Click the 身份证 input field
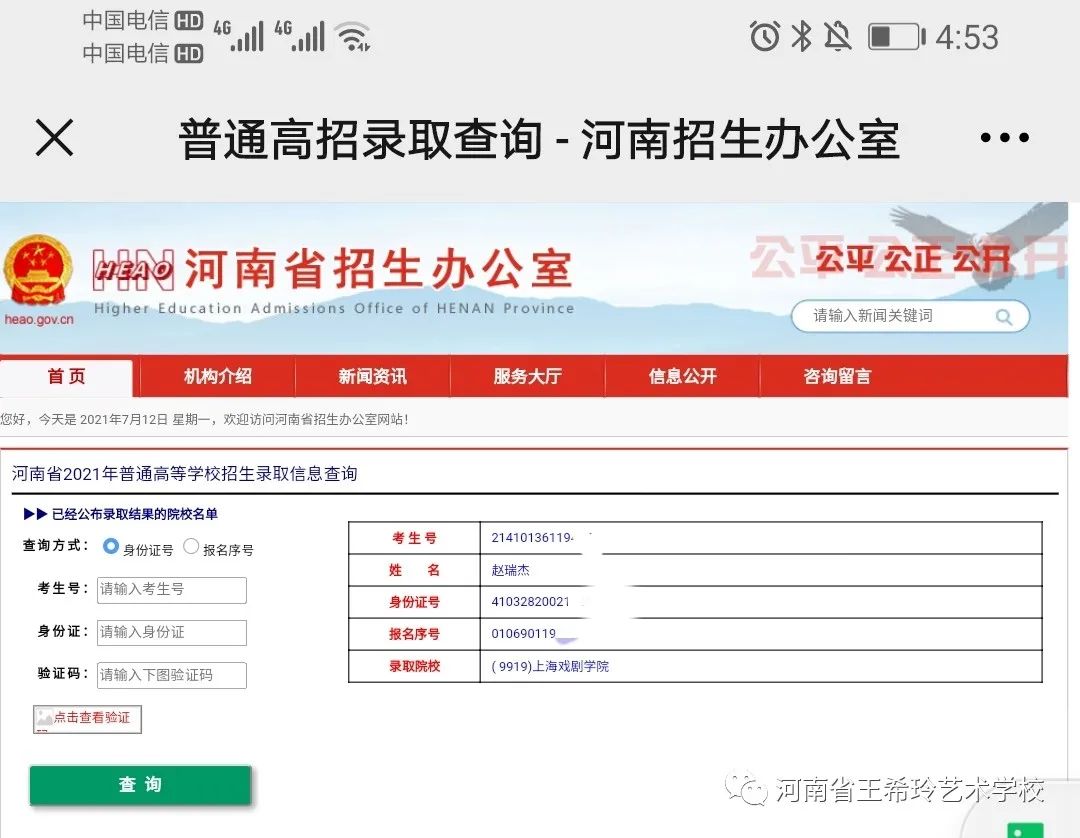Screen dimensions: 1080x838 point(172,632)
